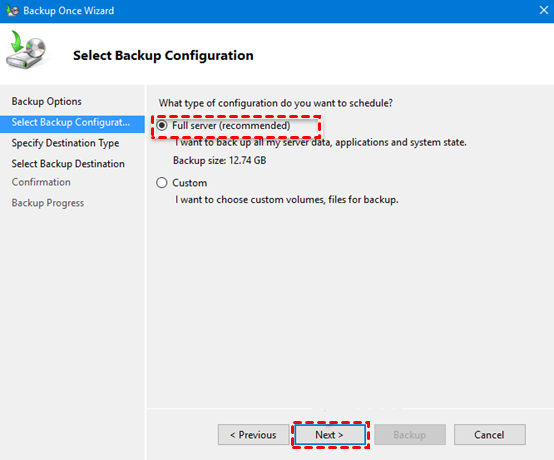Viewport: 554px width, 460px height.
Task: Click the Backup Progress step in sidebar
Action: 48,203
